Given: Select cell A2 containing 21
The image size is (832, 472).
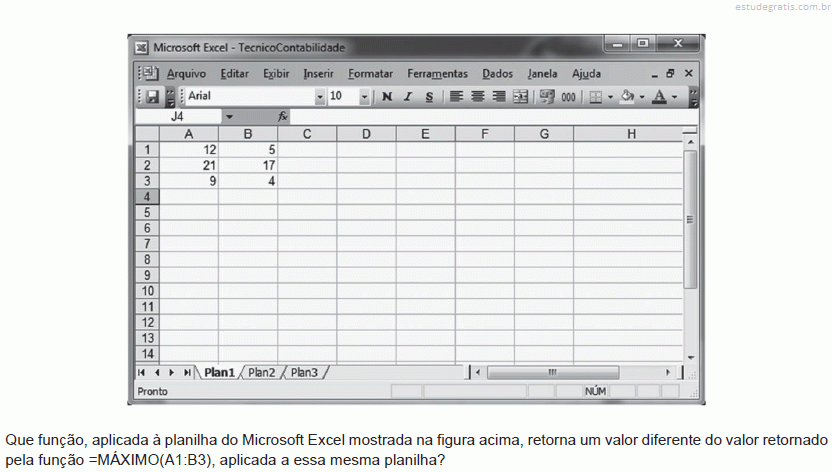Looking at the screenshot, I should [x=188, y=165].
